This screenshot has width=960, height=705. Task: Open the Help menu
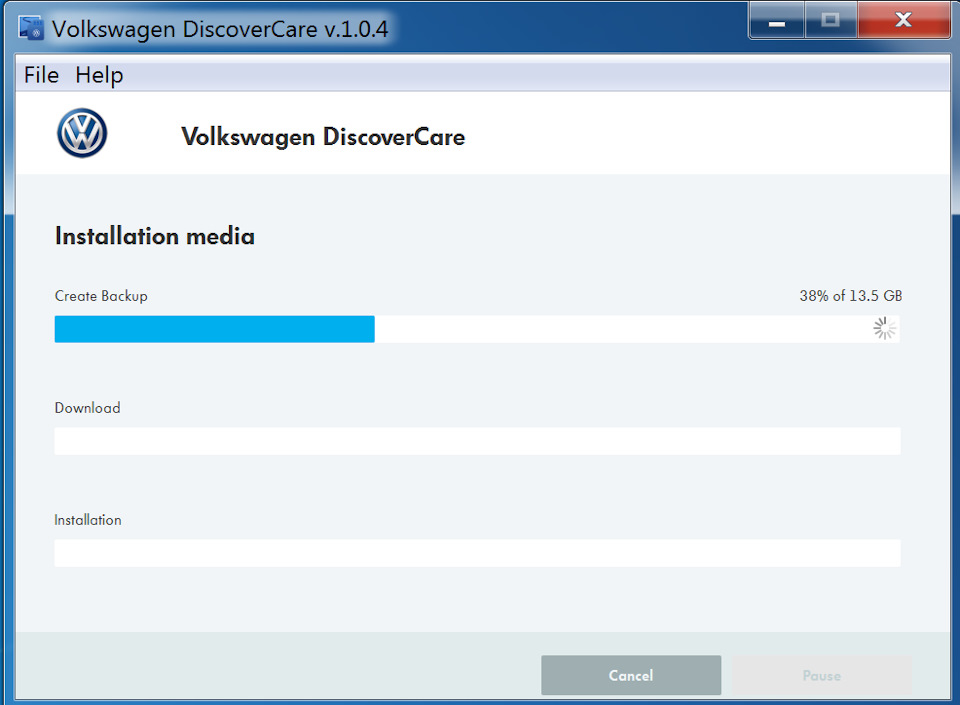(x=99, y=75)
